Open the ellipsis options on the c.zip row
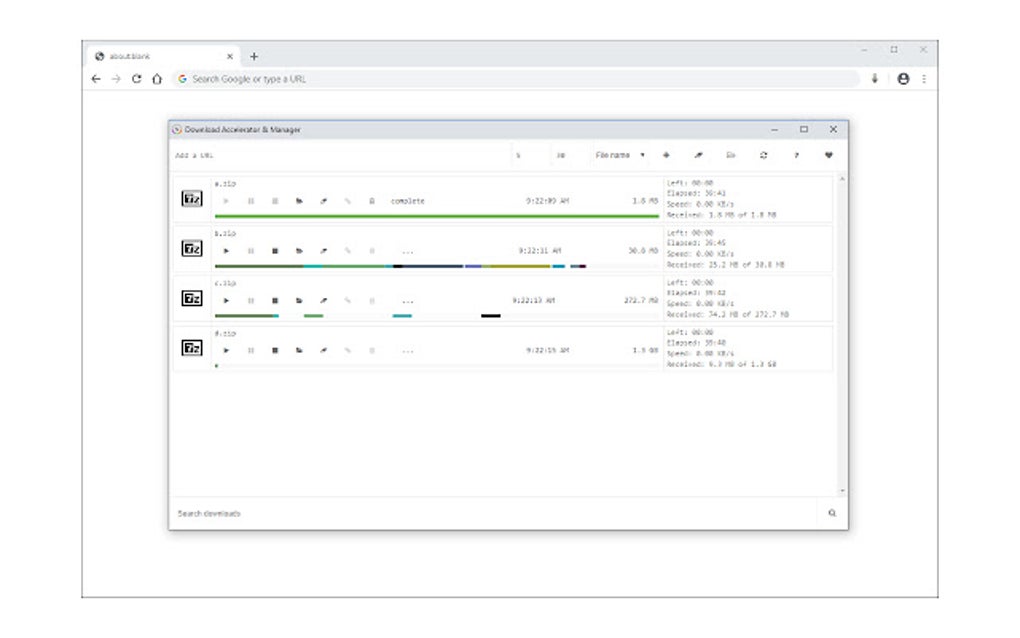Screen dimensions: 1020x638 pos(407,300)
